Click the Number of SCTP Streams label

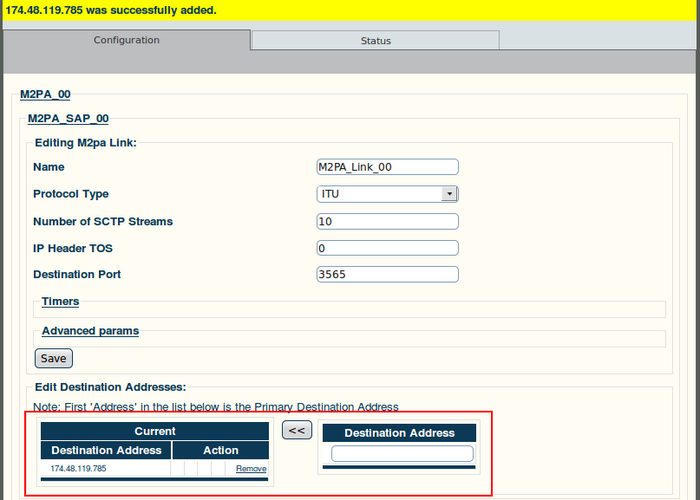(103, 221)
